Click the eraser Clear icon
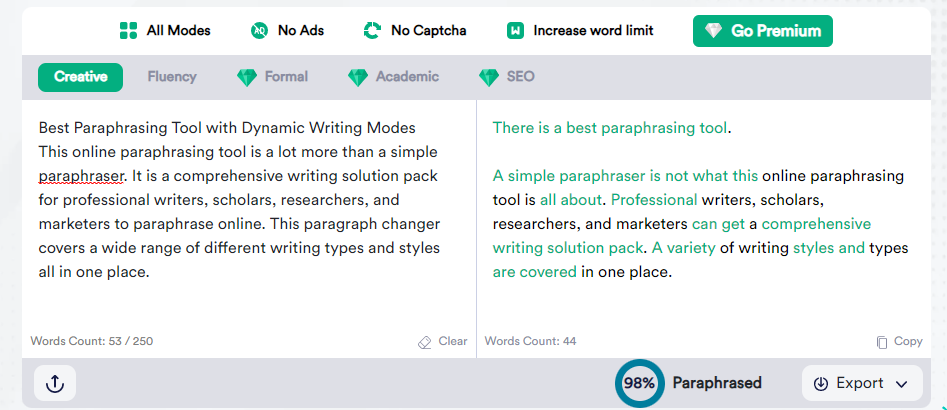Viewport: 947px width, 410px height. tap(425, 342)
